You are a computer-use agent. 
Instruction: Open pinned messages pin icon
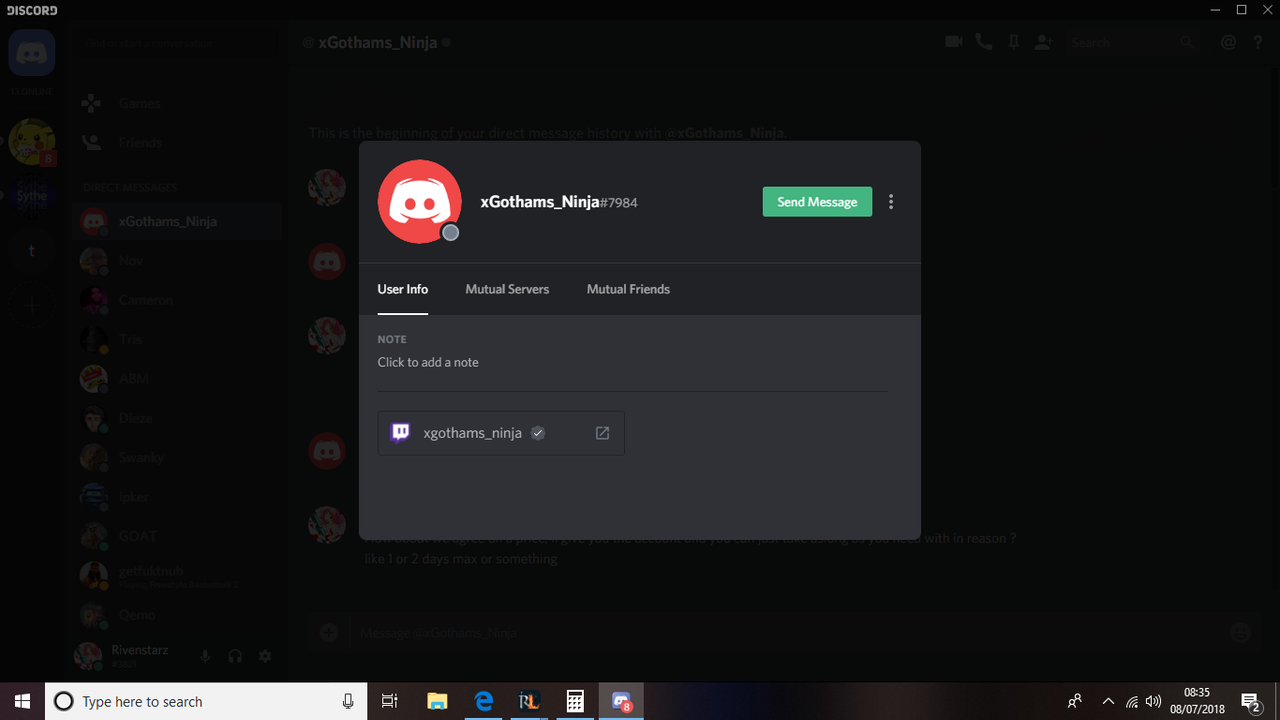click(x=1014, y=42)
